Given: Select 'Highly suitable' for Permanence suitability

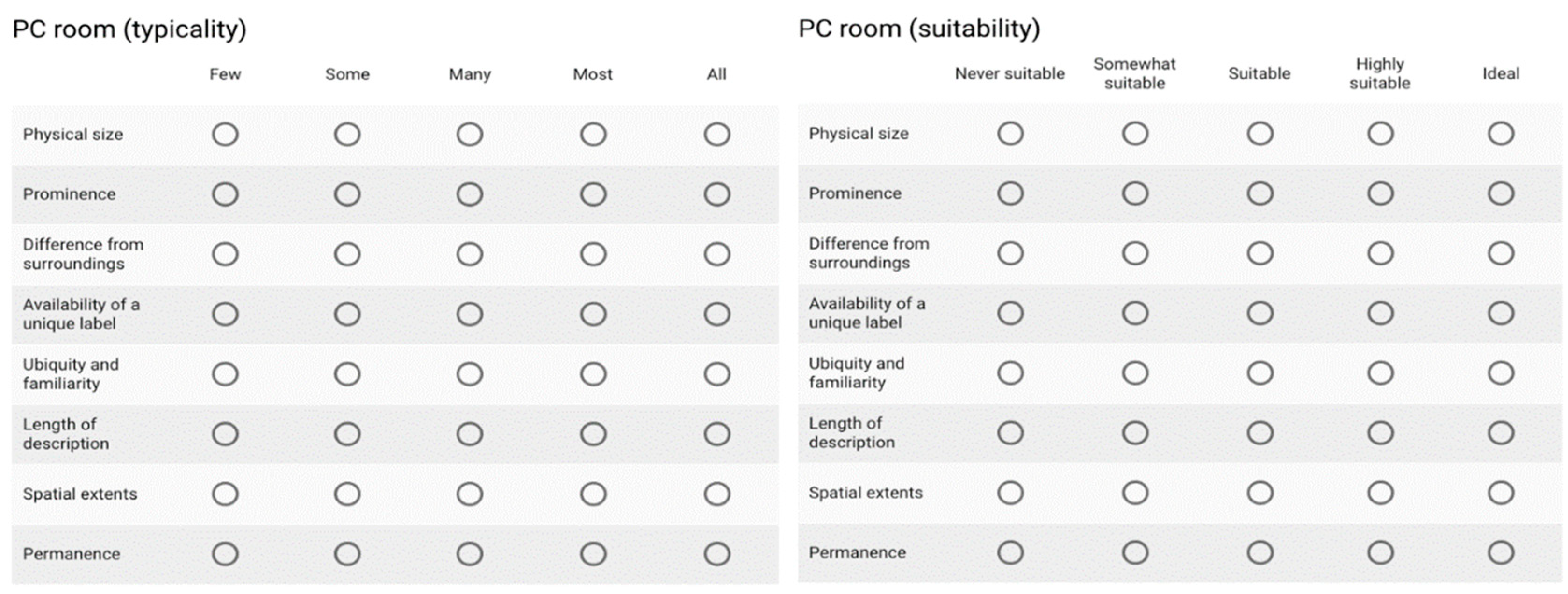Looking at the screenshot, I should coord(1380,553).
